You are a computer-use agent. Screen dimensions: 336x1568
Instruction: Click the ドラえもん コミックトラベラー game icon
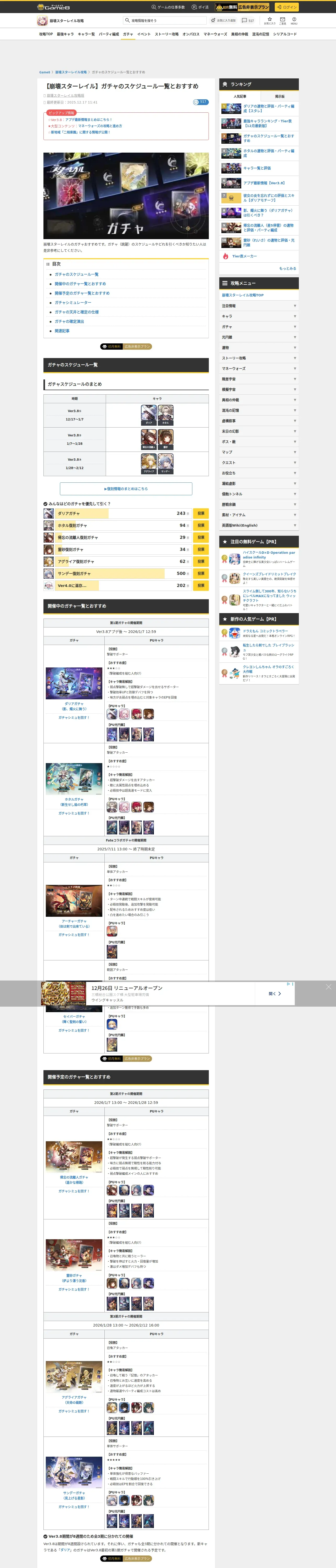point(234,633)
